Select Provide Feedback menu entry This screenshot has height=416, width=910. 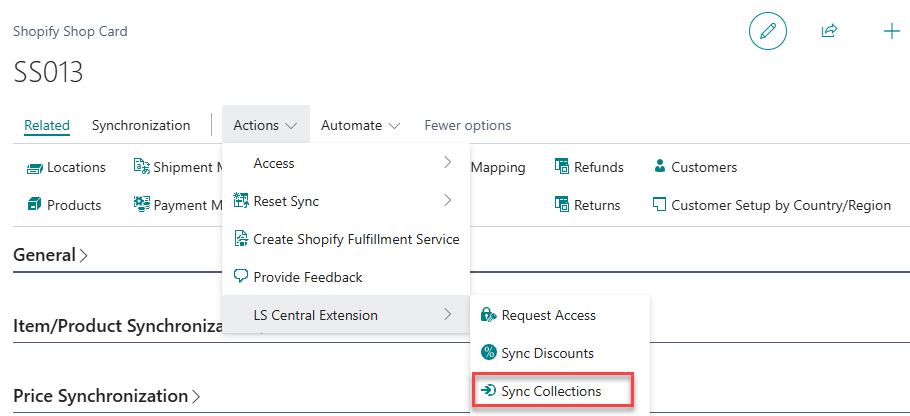coord(346,277)
